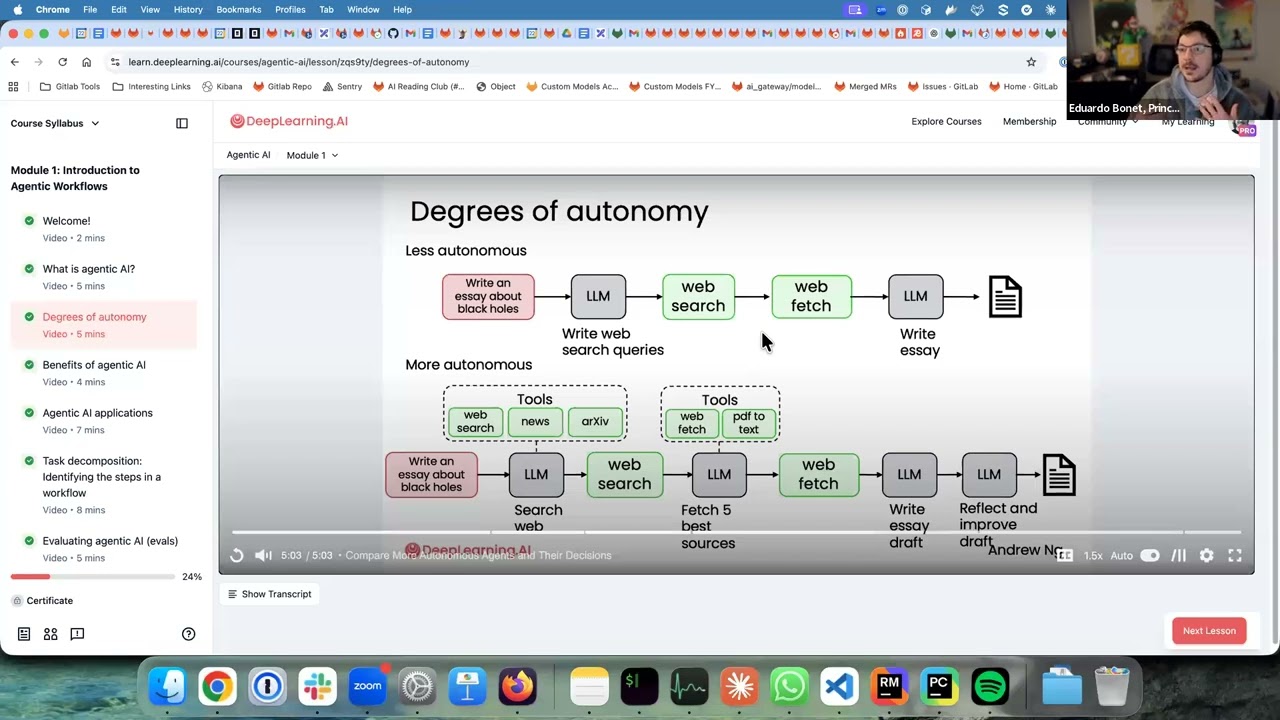This screenshot has width=1280, height=720.
Task: Open the community people icon in sidebar footer
Action: 50,634
